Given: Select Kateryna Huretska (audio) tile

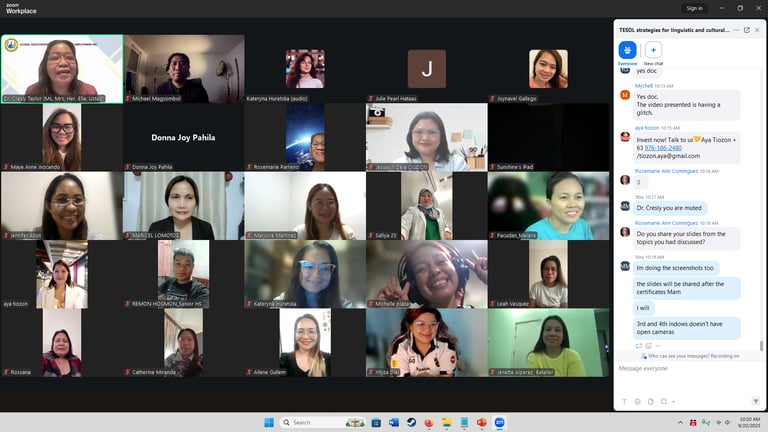Looking at the screenshot, I should click(305, 69).
